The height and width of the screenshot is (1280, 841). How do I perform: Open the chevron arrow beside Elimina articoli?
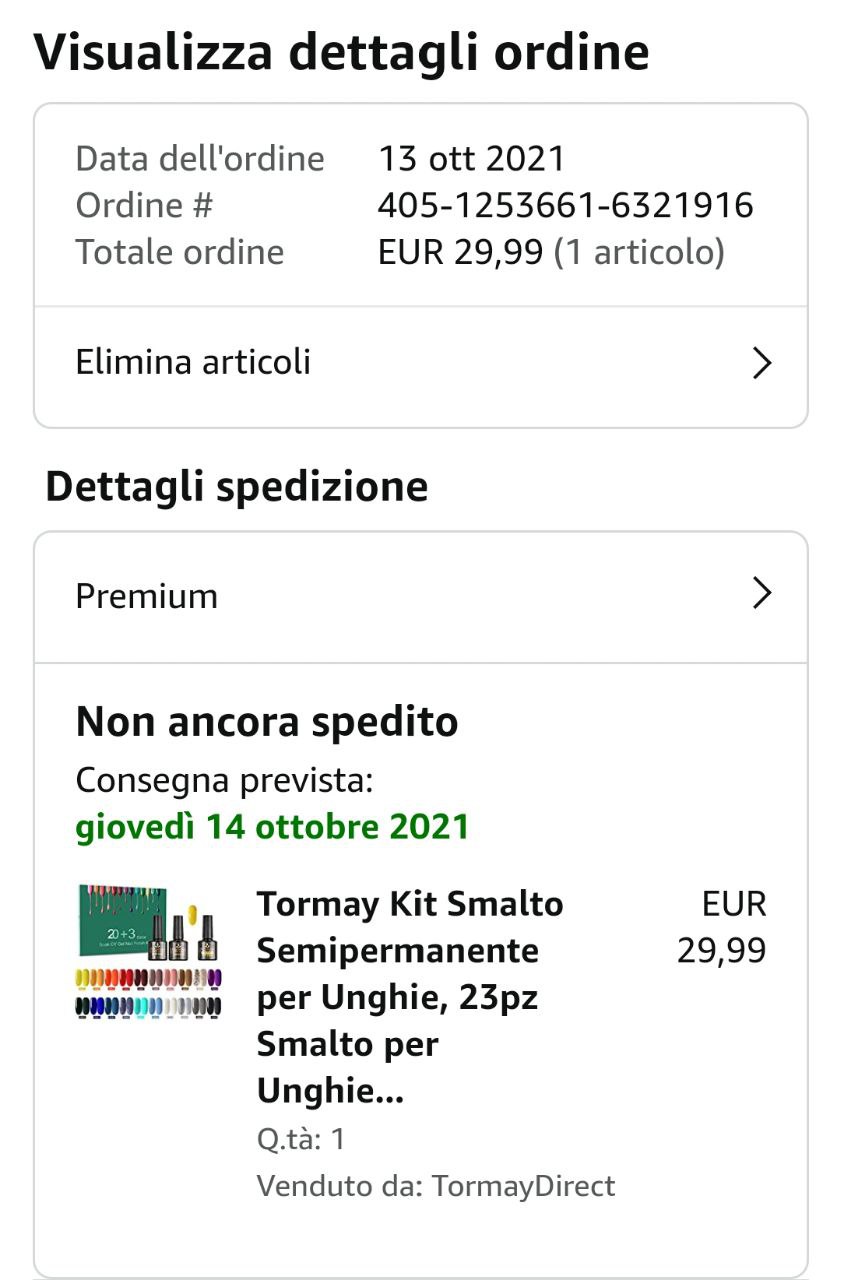762,363
